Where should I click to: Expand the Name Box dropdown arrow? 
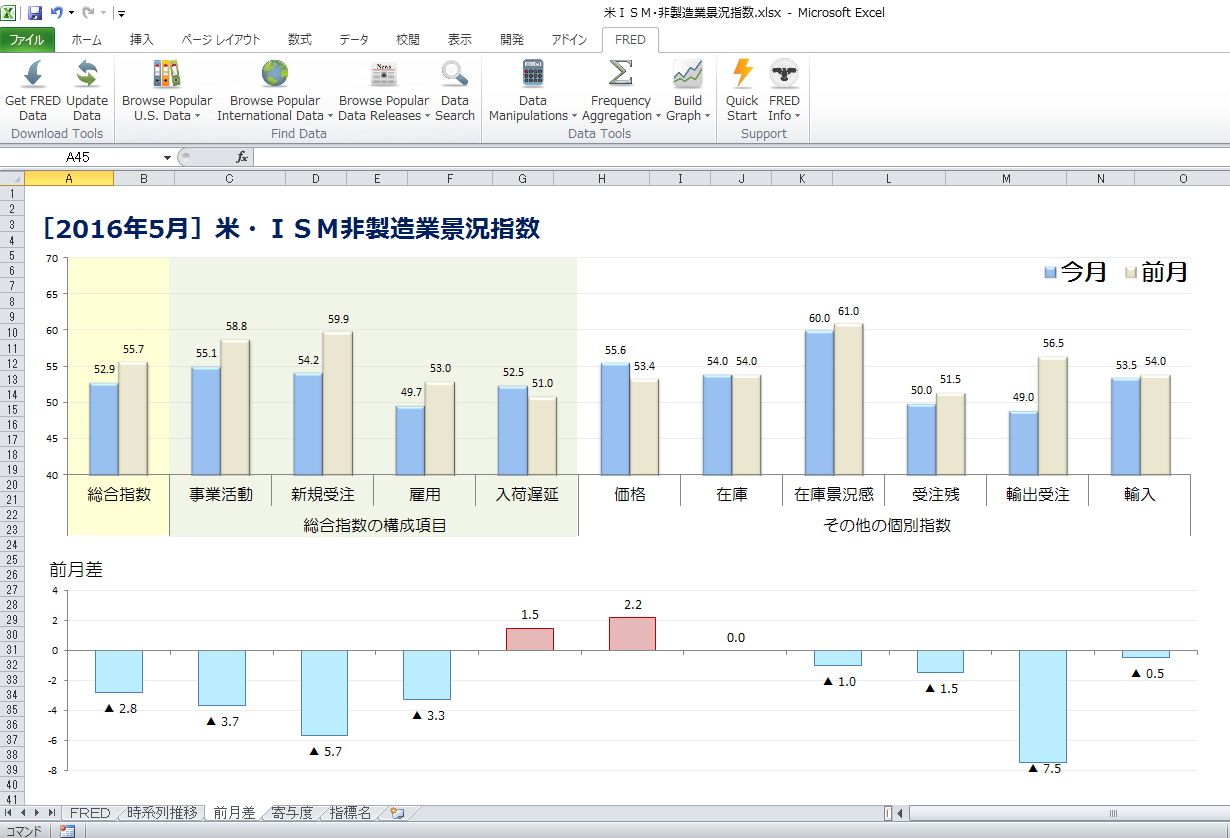pos(167,158)
